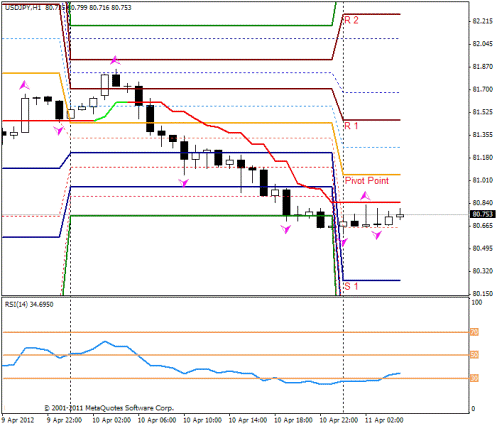Click the 9 Apr 22:00 time label

click(64, 420)
